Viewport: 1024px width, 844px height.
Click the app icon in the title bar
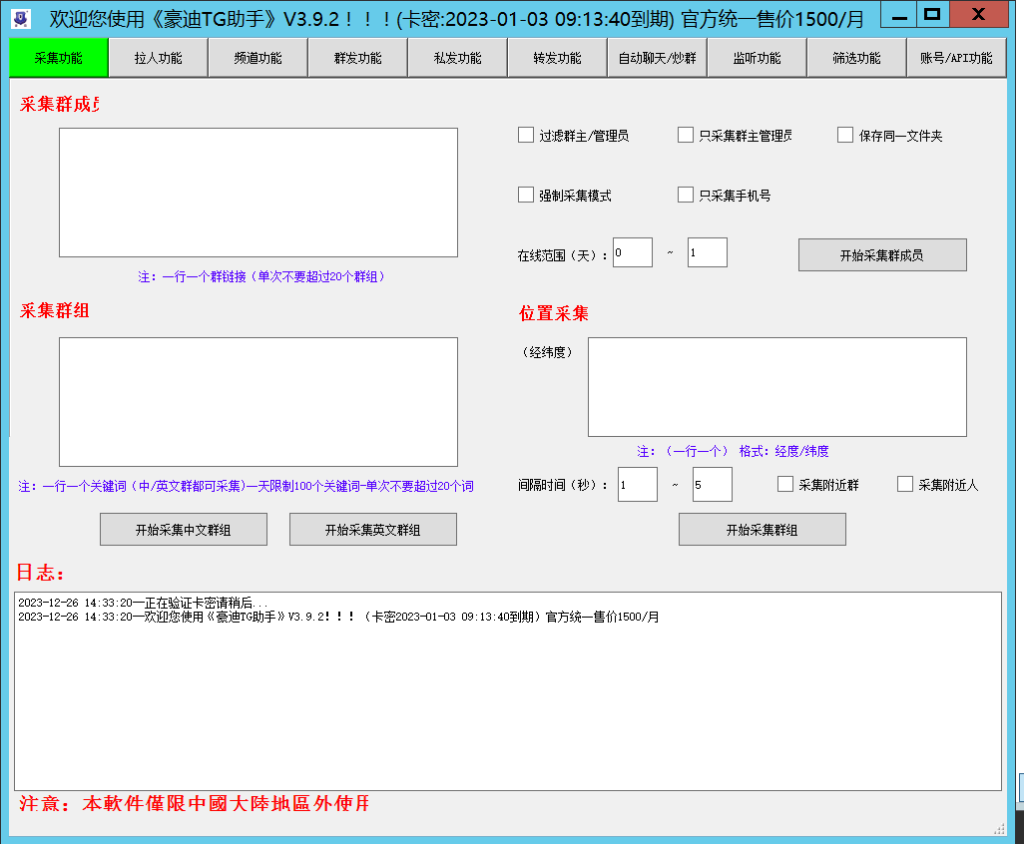coord(21,18)
